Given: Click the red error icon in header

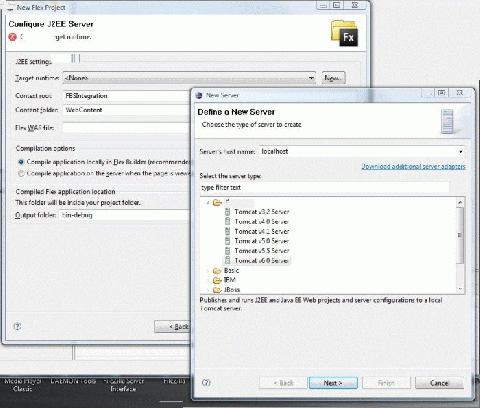Looking at the screenshot, I should pos(12,37).
